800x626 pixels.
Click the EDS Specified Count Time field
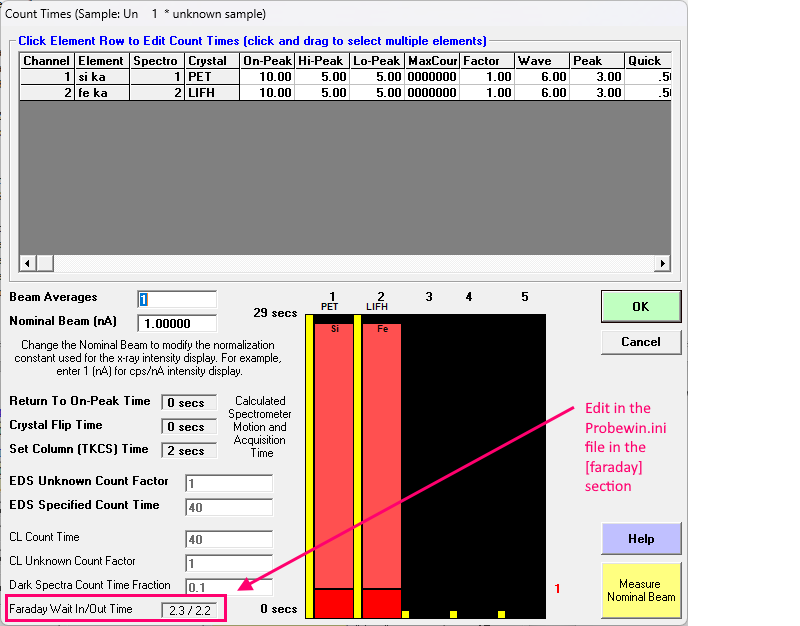(228, 507)
